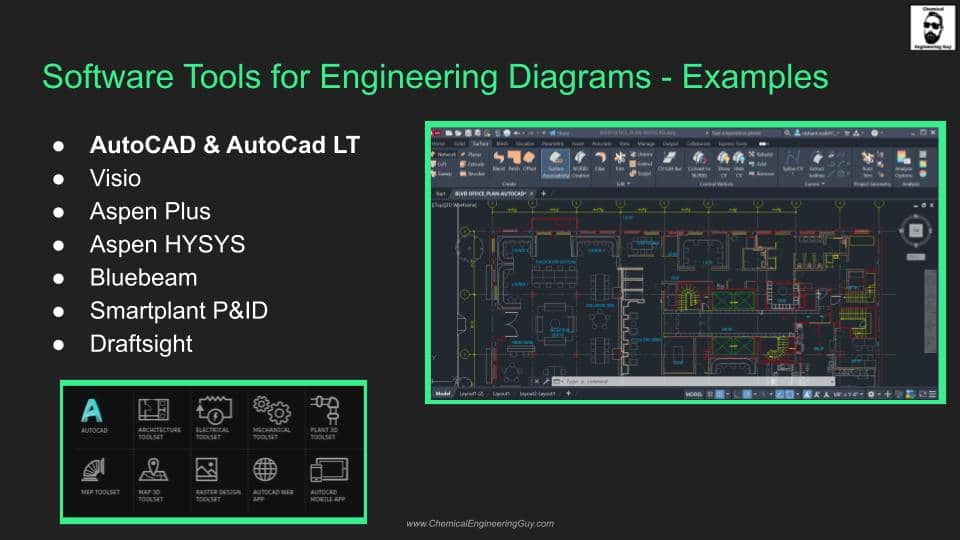Click the AutoCAD logo icon
960x540 pixels.
pyautogui.click(x=92, y=411)
